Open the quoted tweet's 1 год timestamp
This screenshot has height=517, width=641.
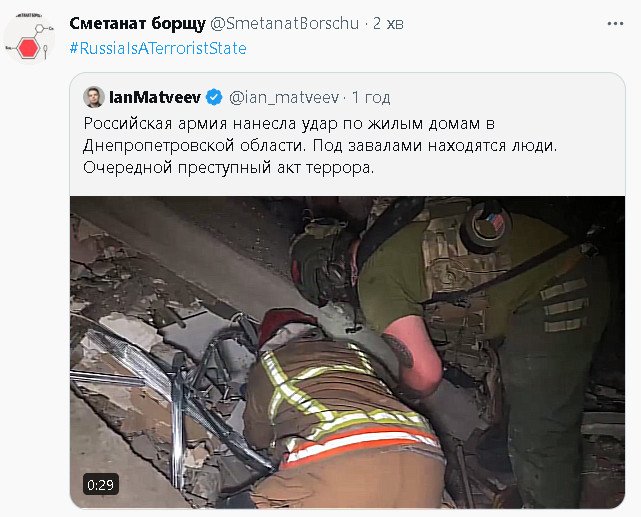pyautogui.click(x=371, y=98)
